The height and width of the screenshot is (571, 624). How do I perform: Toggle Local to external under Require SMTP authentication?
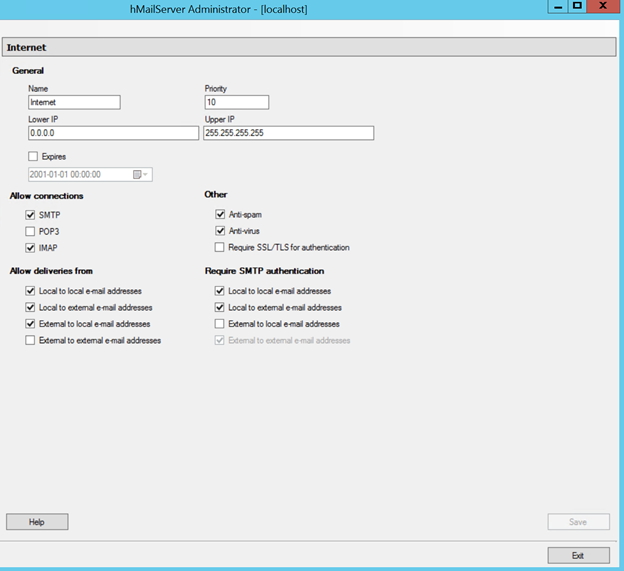click(220, 307)
